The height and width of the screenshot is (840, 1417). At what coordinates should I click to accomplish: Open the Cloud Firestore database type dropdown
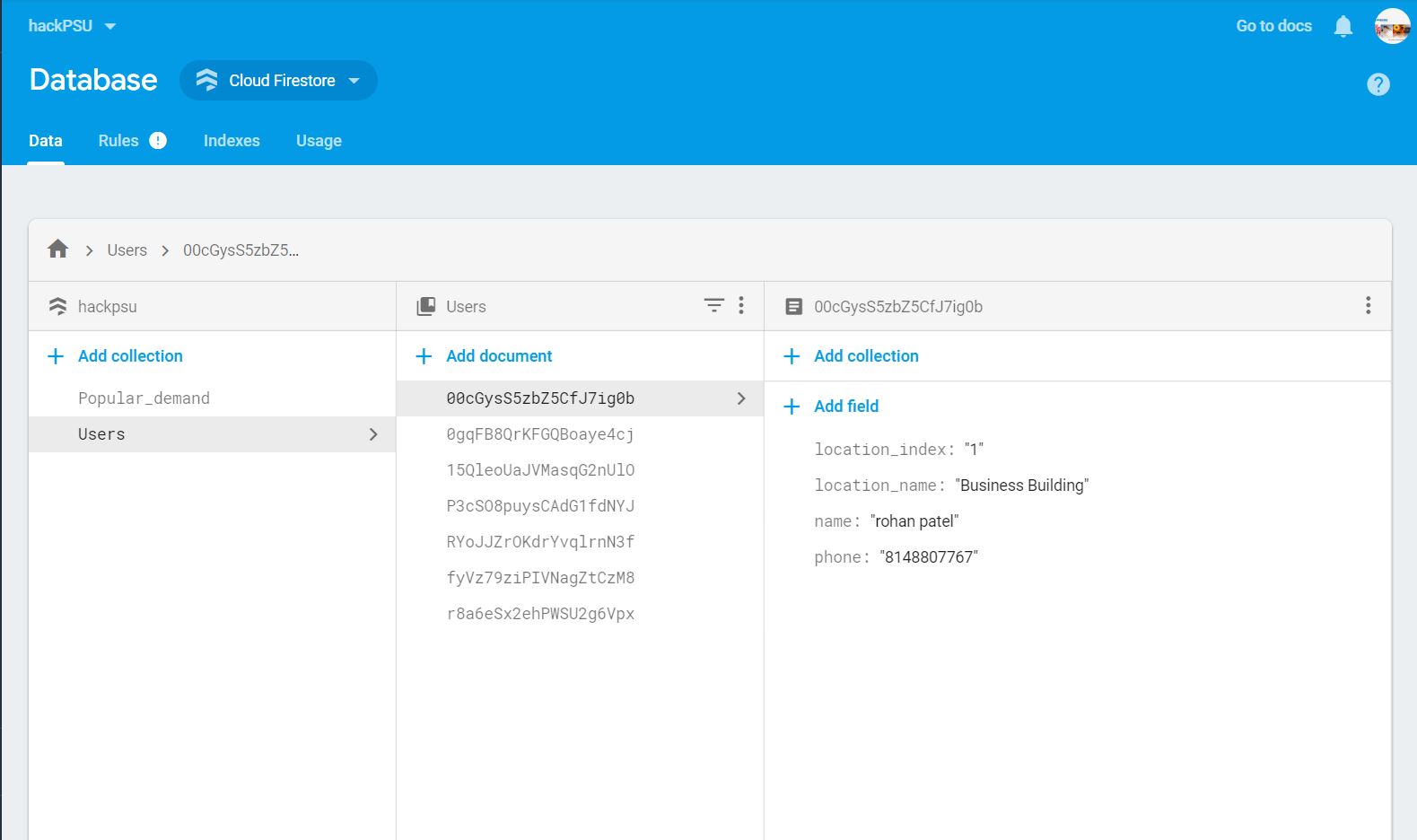coord(278,80)
